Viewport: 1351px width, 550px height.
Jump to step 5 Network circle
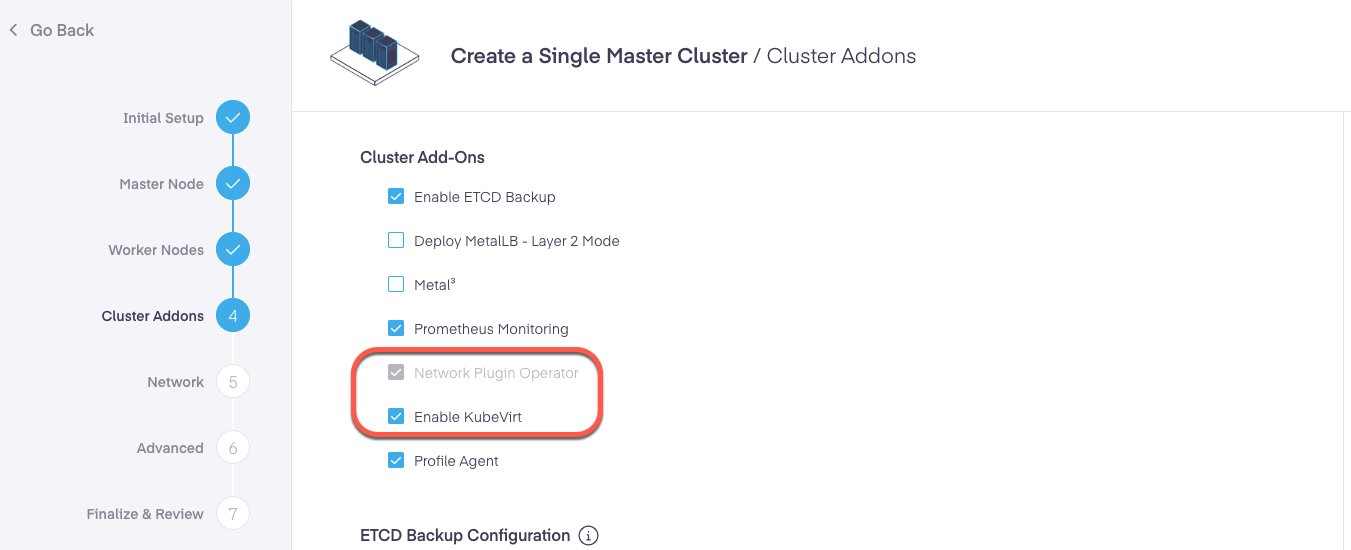233,382
